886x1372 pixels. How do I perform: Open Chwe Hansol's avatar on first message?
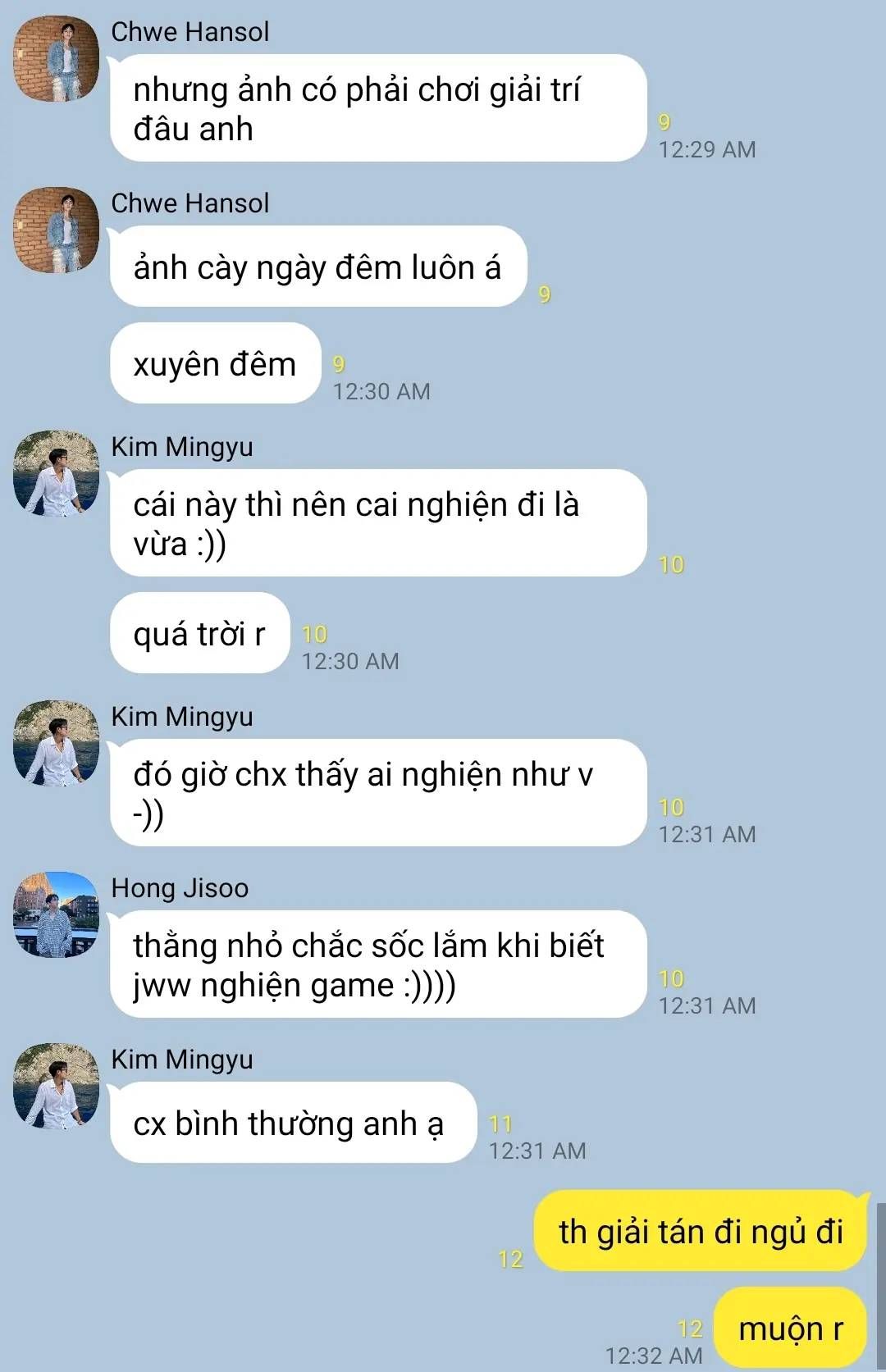(x=56, y=58)
